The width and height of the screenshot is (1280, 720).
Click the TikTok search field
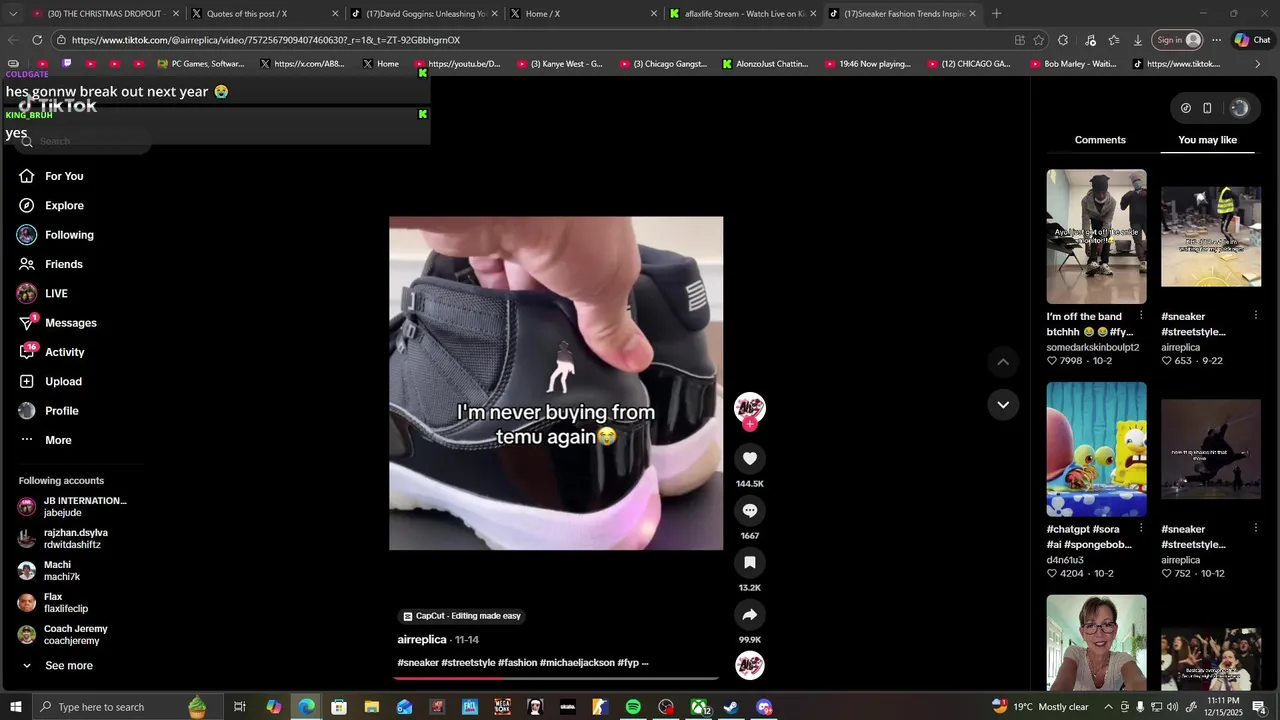pyautogui.click(x=84, y=141)
